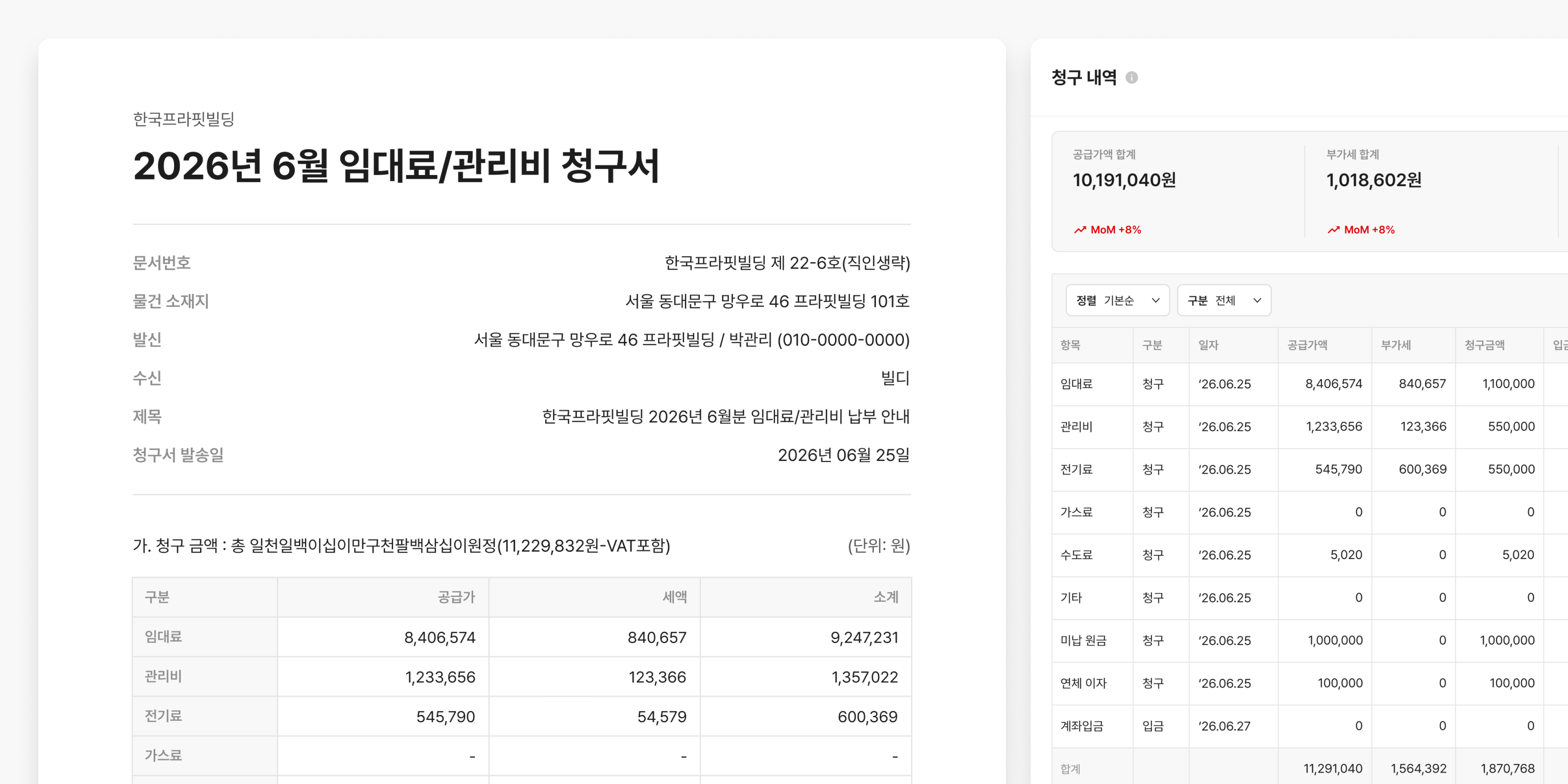Click MoM +8% under 공급가액 합계
This screenshot has height=784, width=1568.
[1116, 230]
